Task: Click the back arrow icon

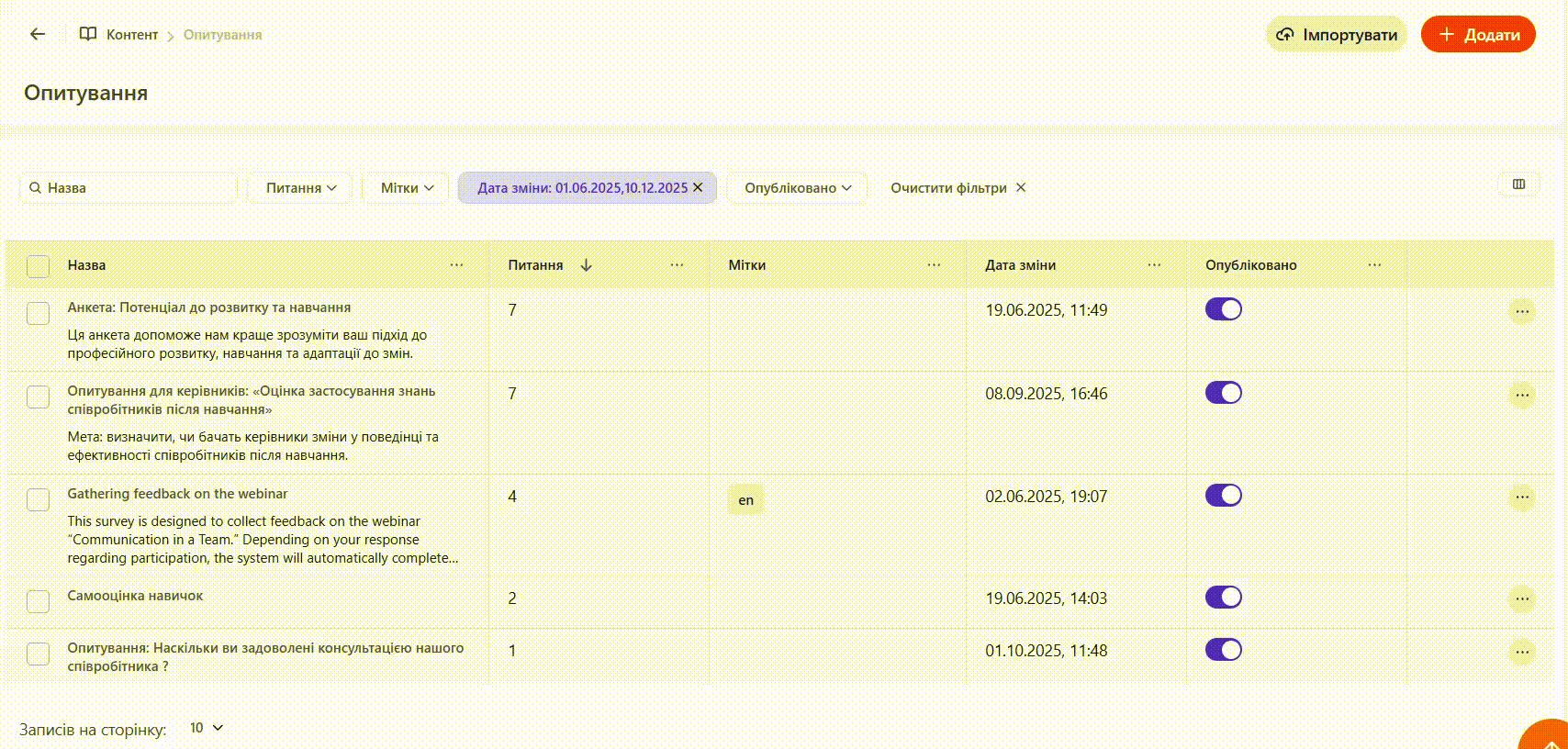Action: click(38, 34)
